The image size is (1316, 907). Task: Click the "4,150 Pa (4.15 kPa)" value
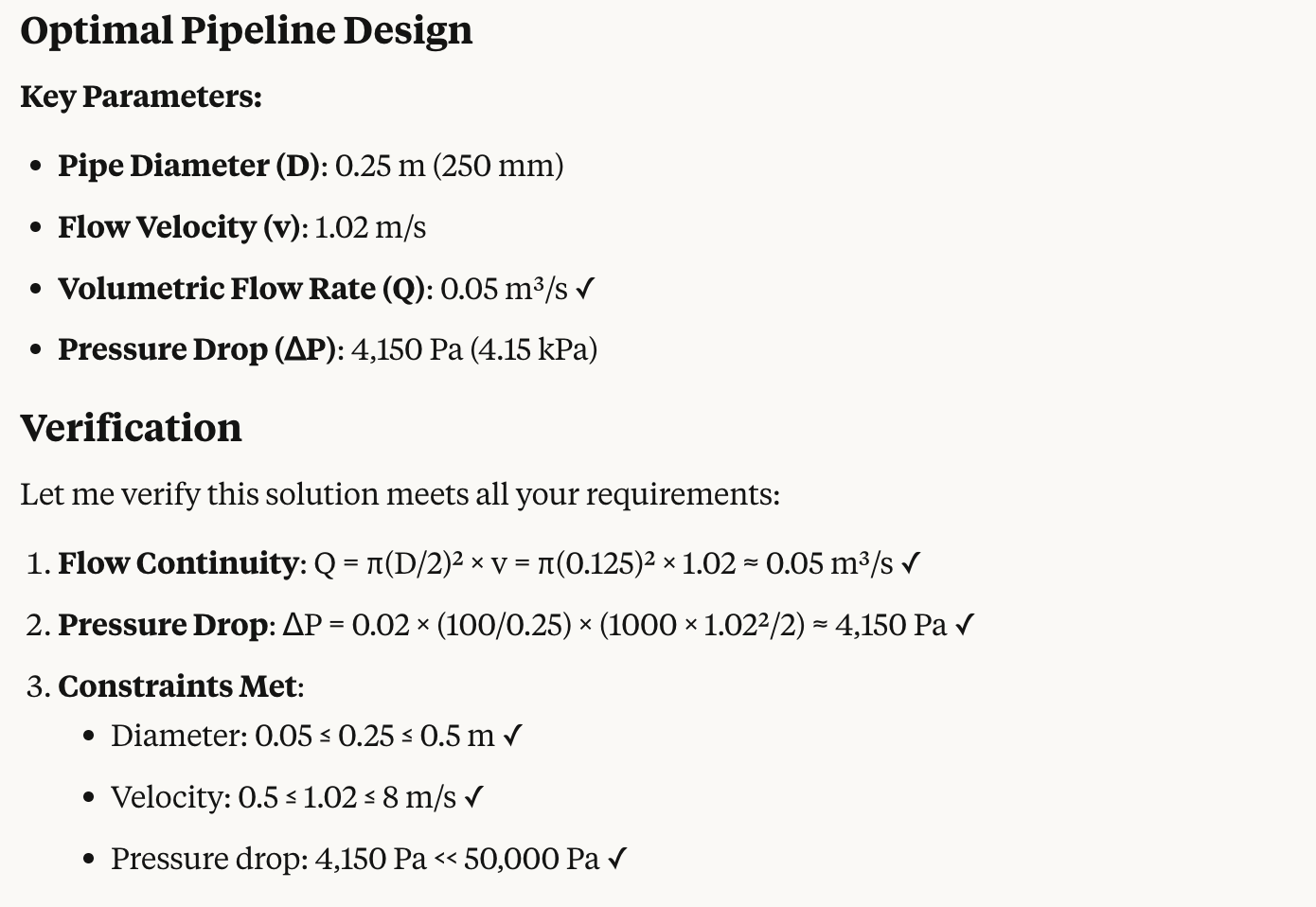tap(474, 349)
